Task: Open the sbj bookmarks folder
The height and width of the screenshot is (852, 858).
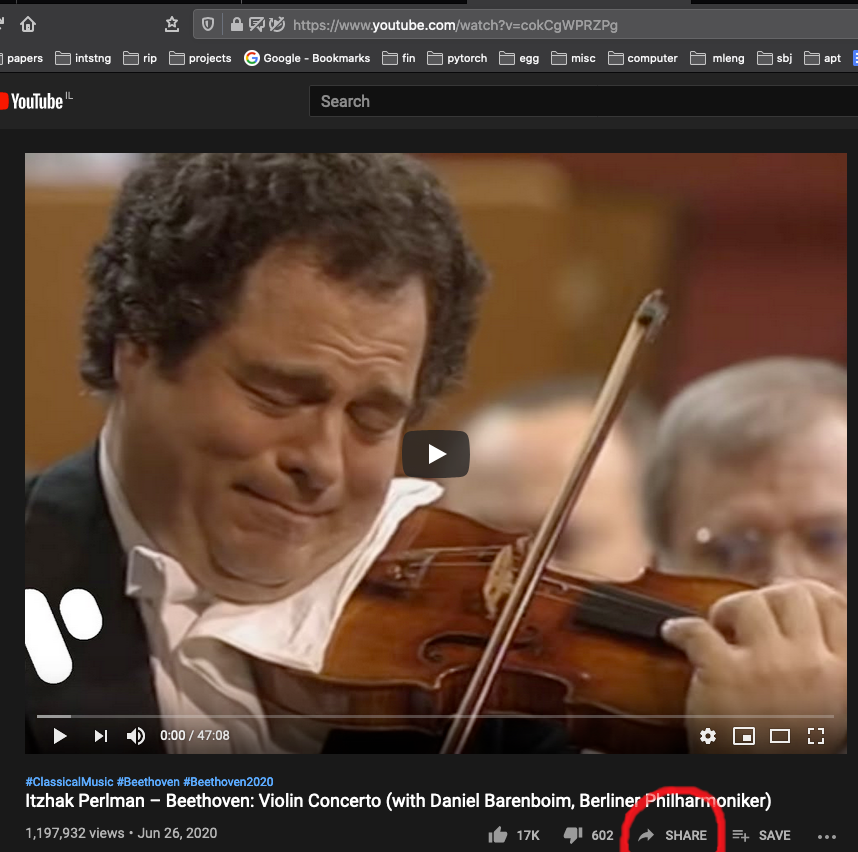Action: point(774,58)
